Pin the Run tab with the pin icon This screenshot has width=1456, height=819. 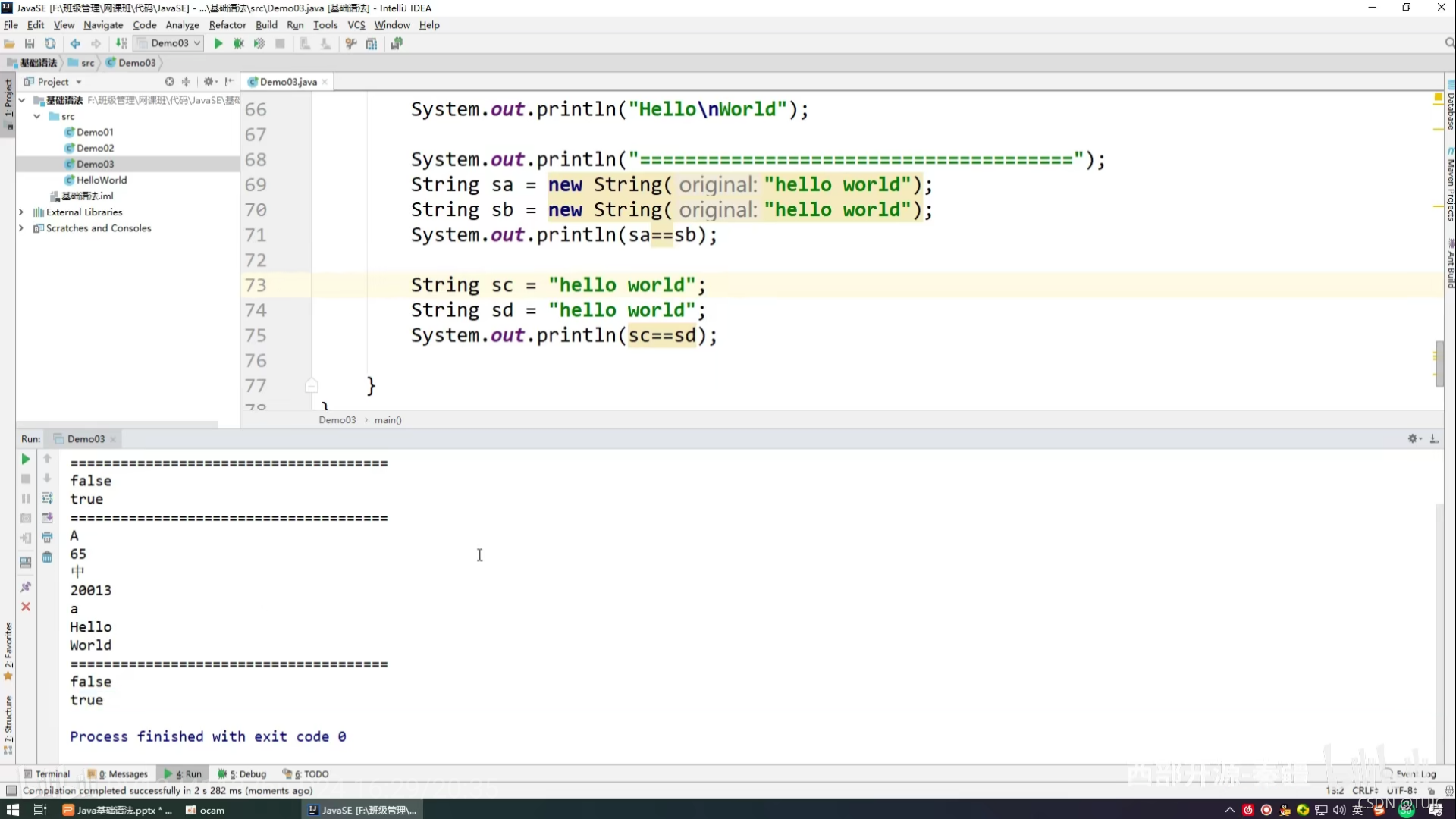coord(25,587)
